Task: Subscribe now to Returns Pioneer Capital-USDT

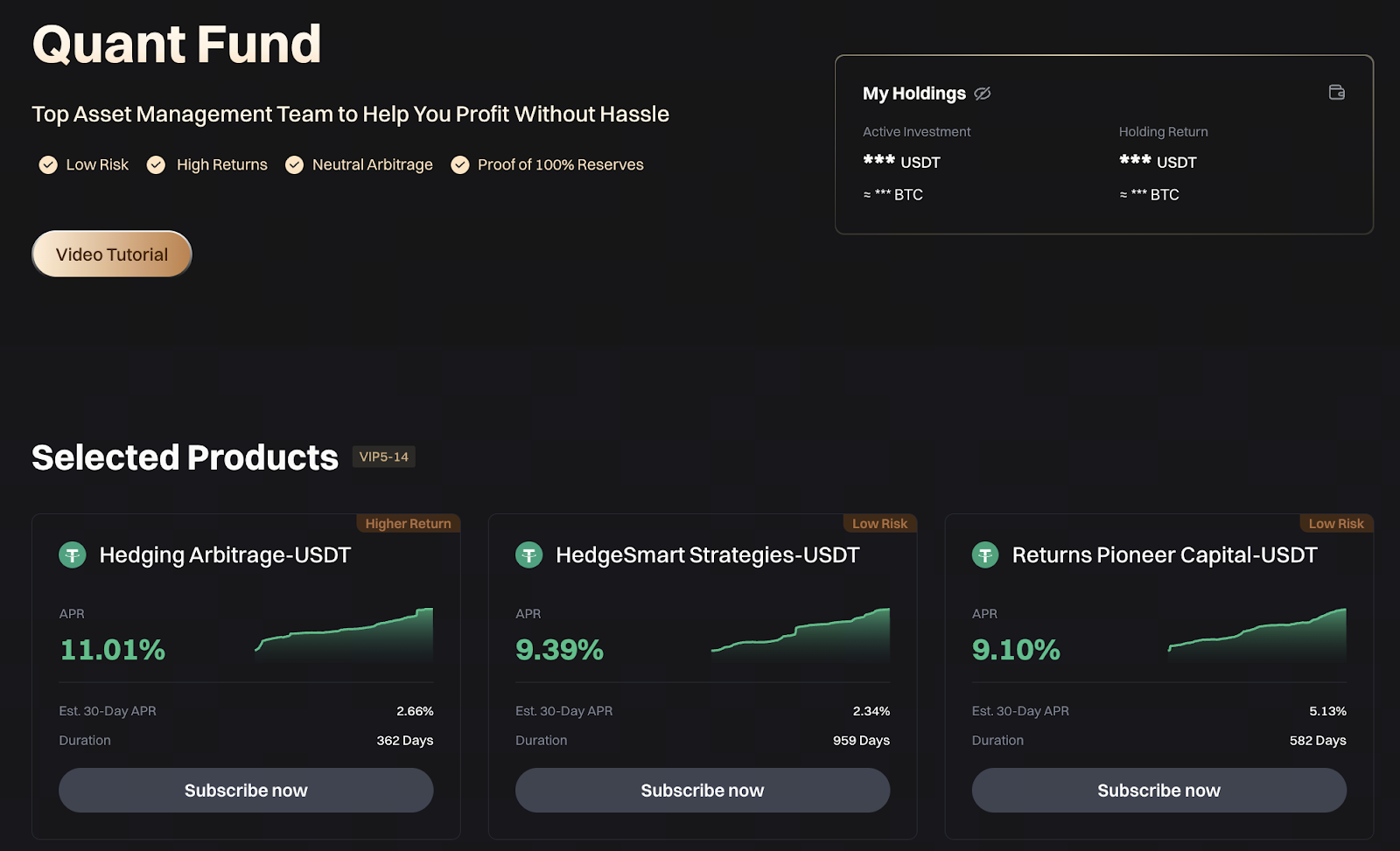Action: 1158,791
